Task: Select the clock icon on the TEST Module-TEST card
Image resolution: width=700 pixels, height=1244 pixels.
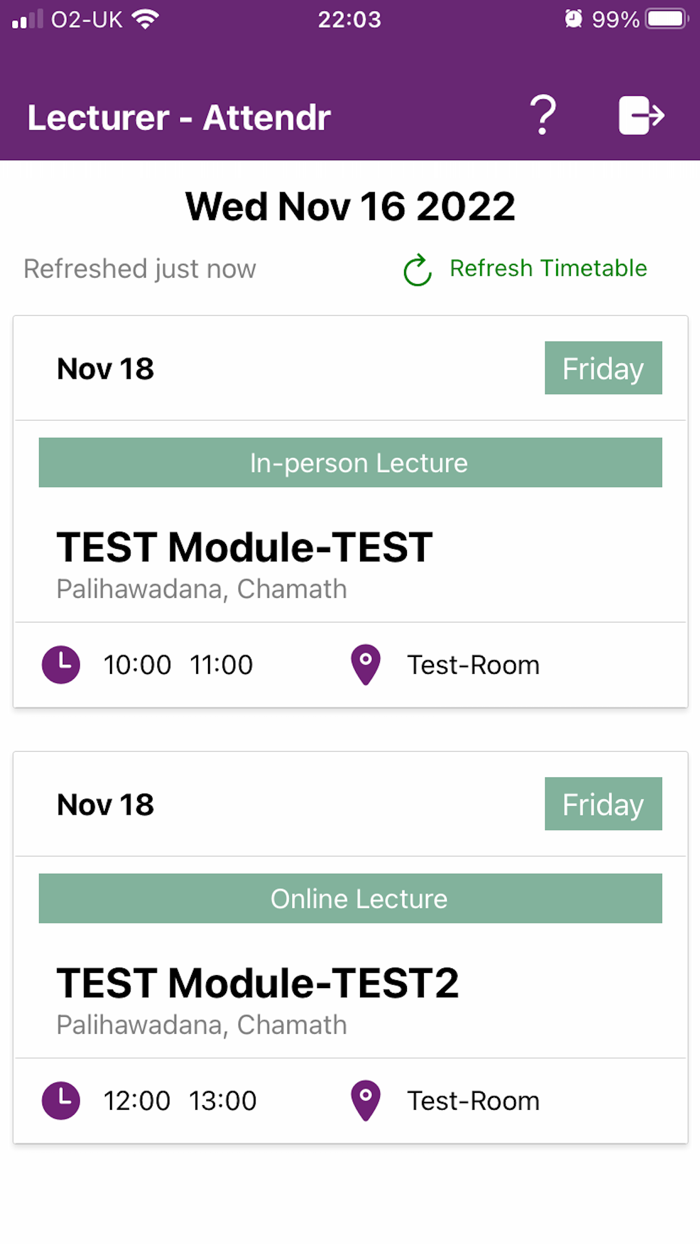Action: pos(61,664)
